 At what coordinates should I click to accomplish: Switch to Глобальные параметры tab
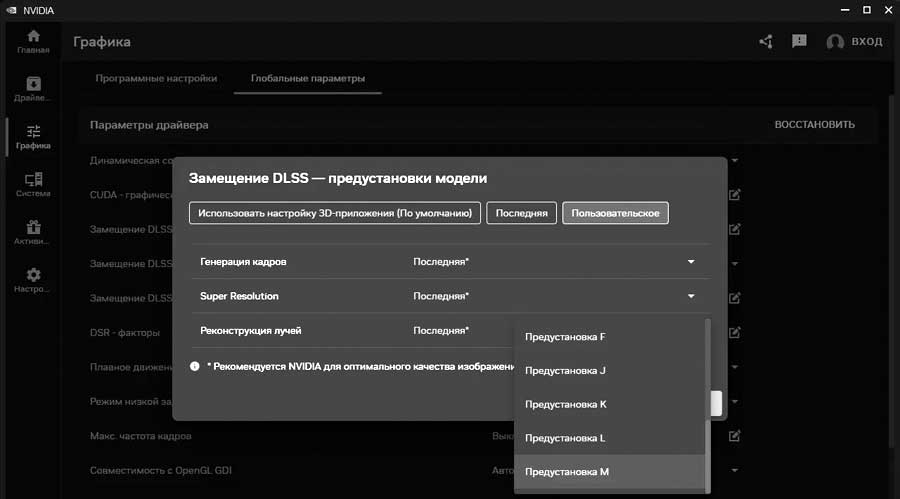click(x=308, y=78)
